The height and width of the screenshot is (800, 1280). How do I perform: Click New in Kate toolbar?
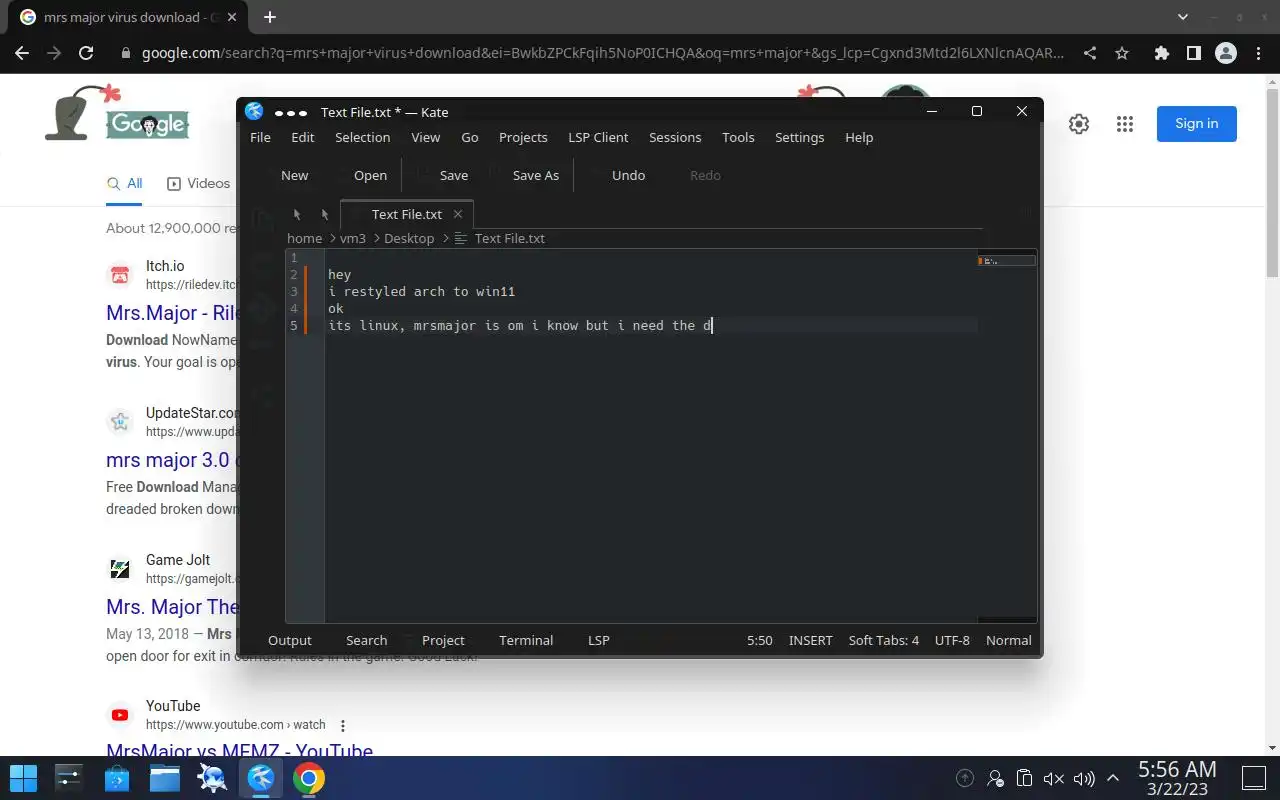point(294,175)
